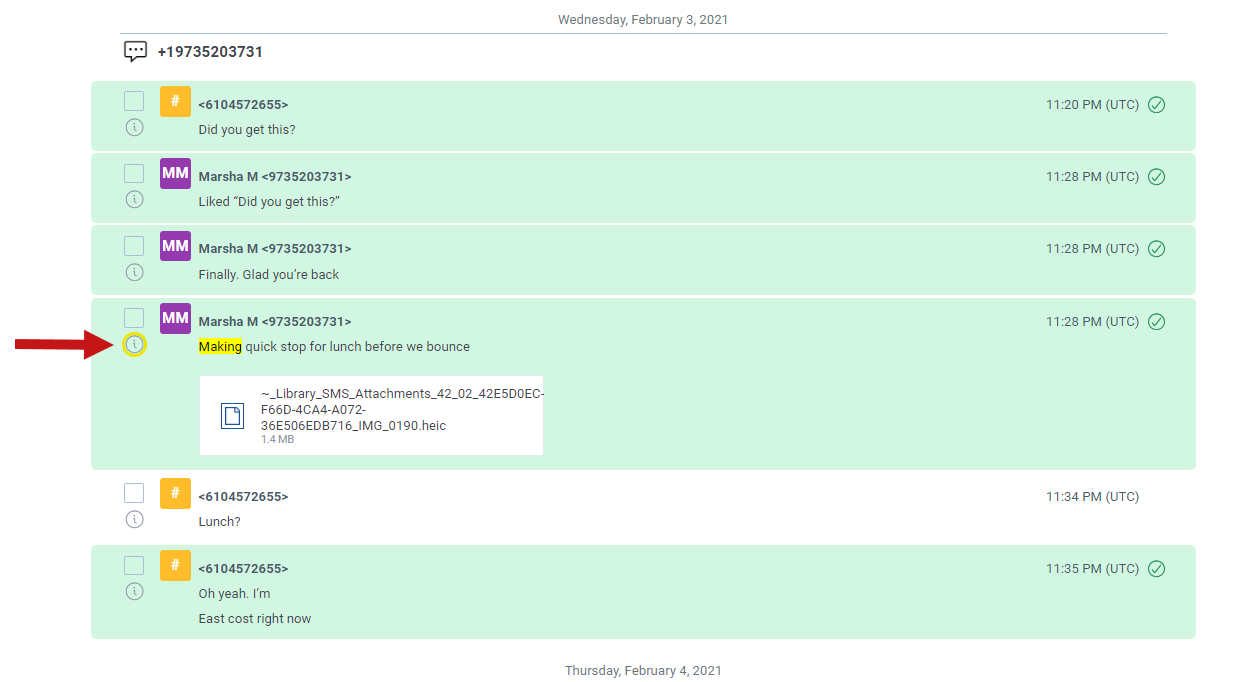Click MM avatar on the "Making quick stop" message
The width and height of the screenshot is (1258, 682).
click(175, 318)
